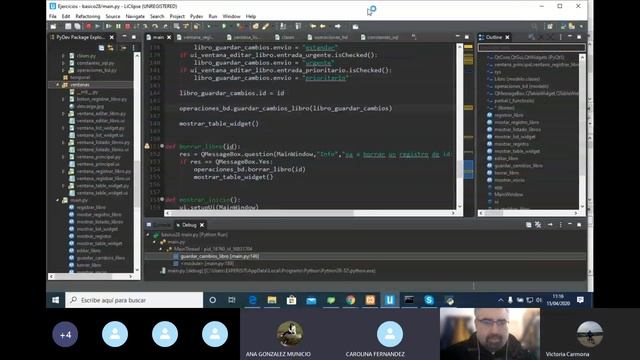
Task: Click the save all toolbar icon
Action: (x=77, y=27)
